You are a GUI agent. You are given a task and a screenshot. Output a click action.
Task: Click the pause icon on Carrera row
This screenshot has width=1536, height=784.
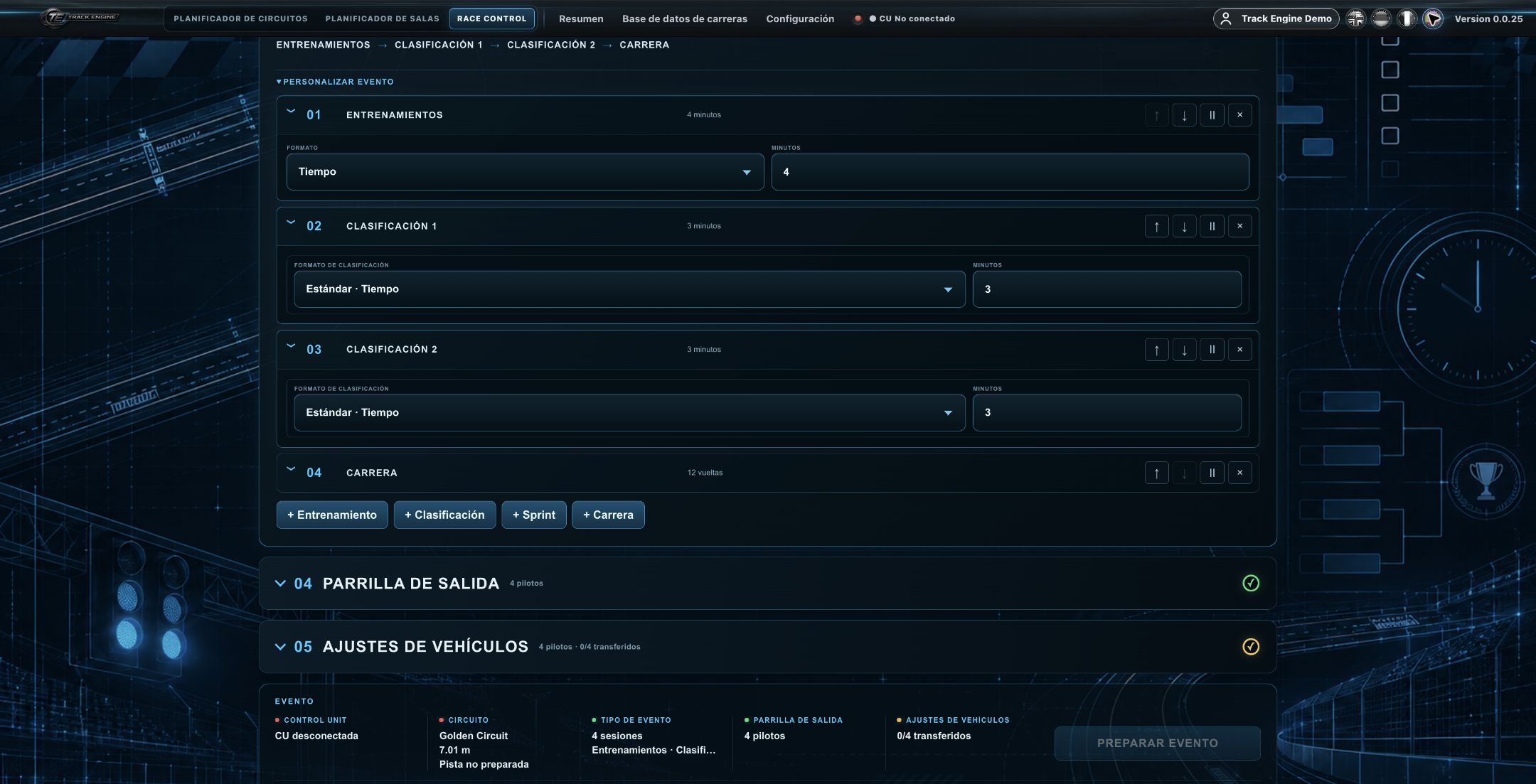coord(1212,473)
